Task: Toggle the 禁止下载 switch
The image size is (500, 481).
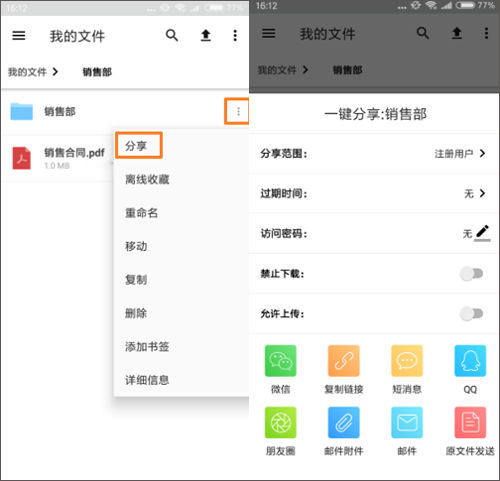Action: 471,274
